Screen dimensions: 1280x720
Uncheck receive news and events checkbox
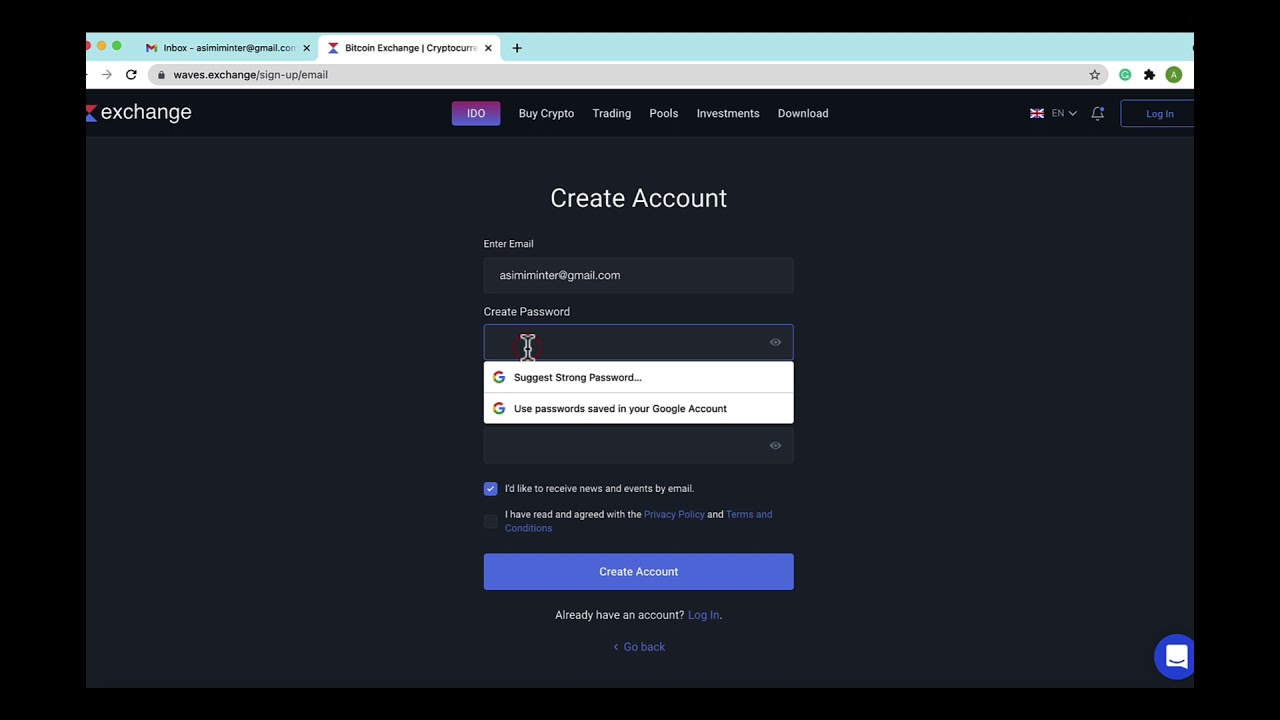click(490, 489)
